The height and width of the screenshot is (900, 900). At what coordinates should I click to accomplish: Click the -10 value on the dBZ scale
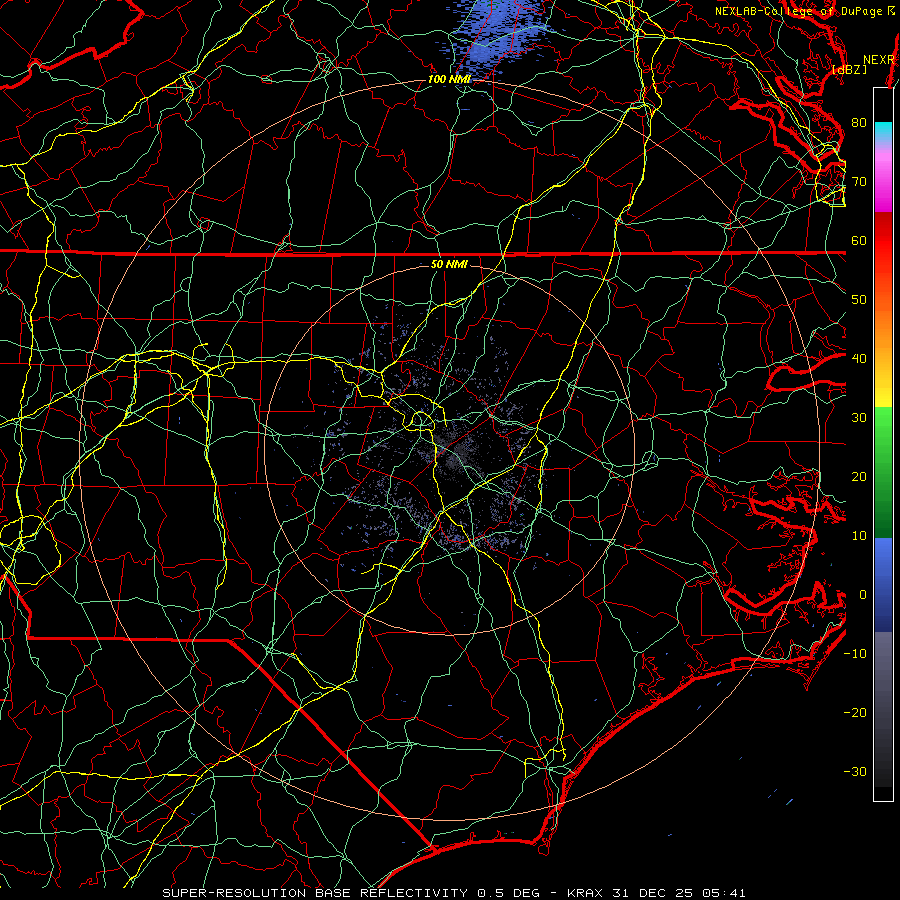[x=855, y=654]
